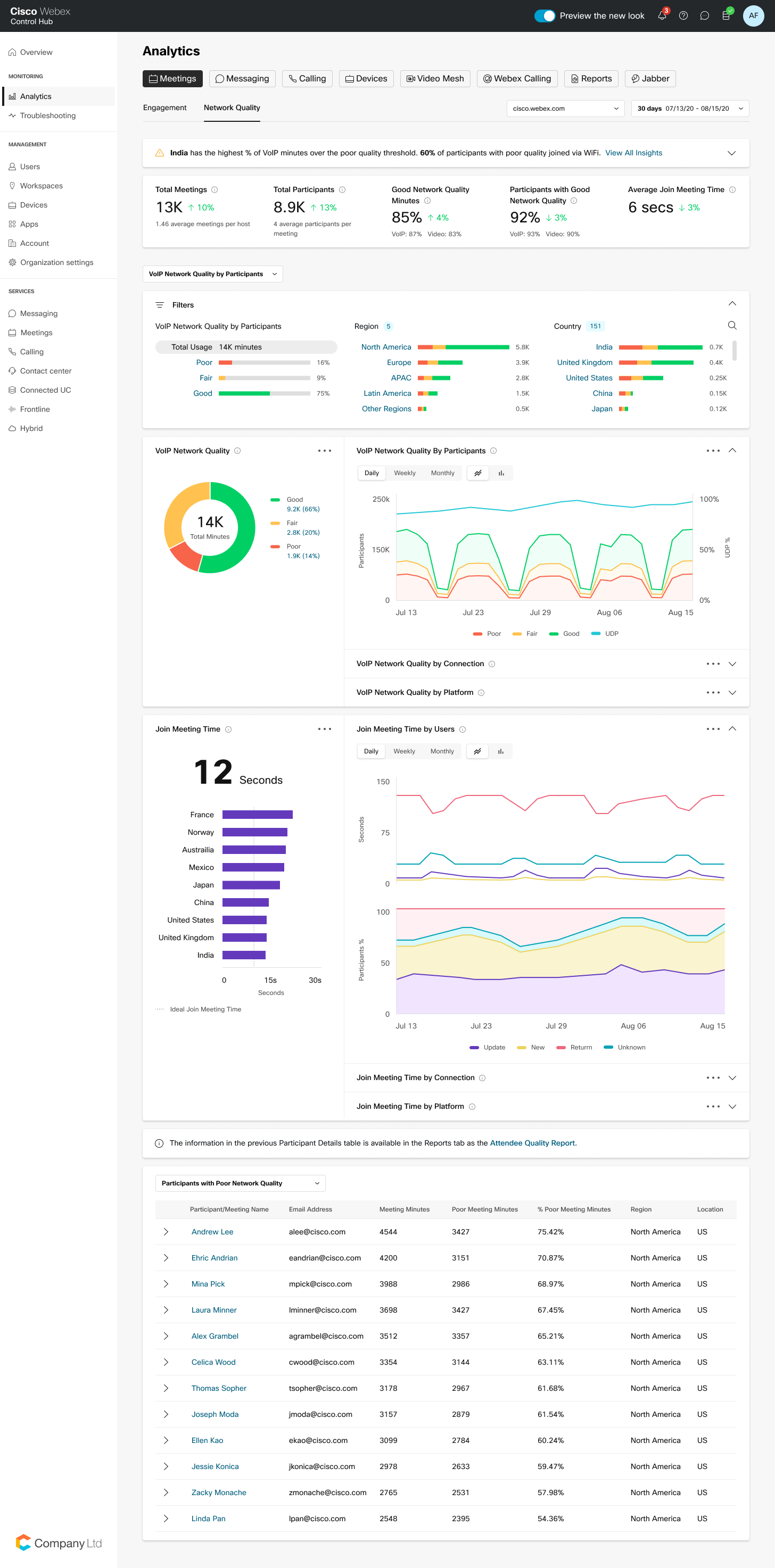This screenshot has width=775, height=1568.
Task: Click the search icon in Country filter
Action: [732, 326]
